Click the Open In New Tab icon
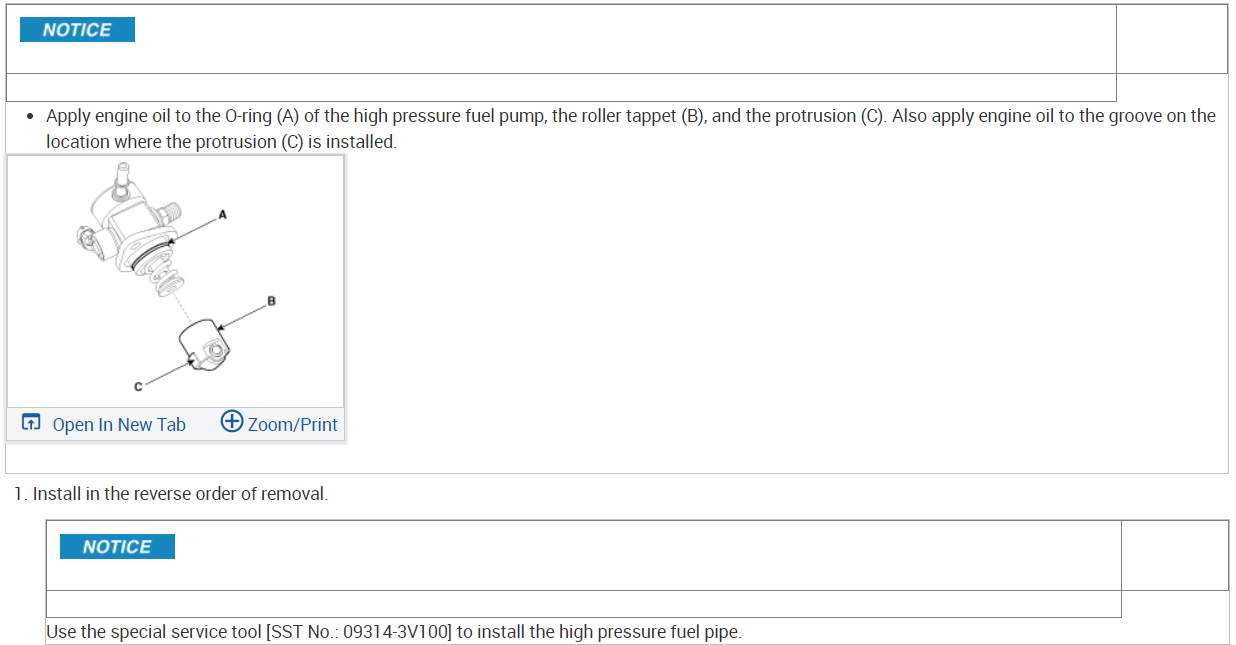The width and height of the screenshot is (1236, 645). tap(31, 423)
